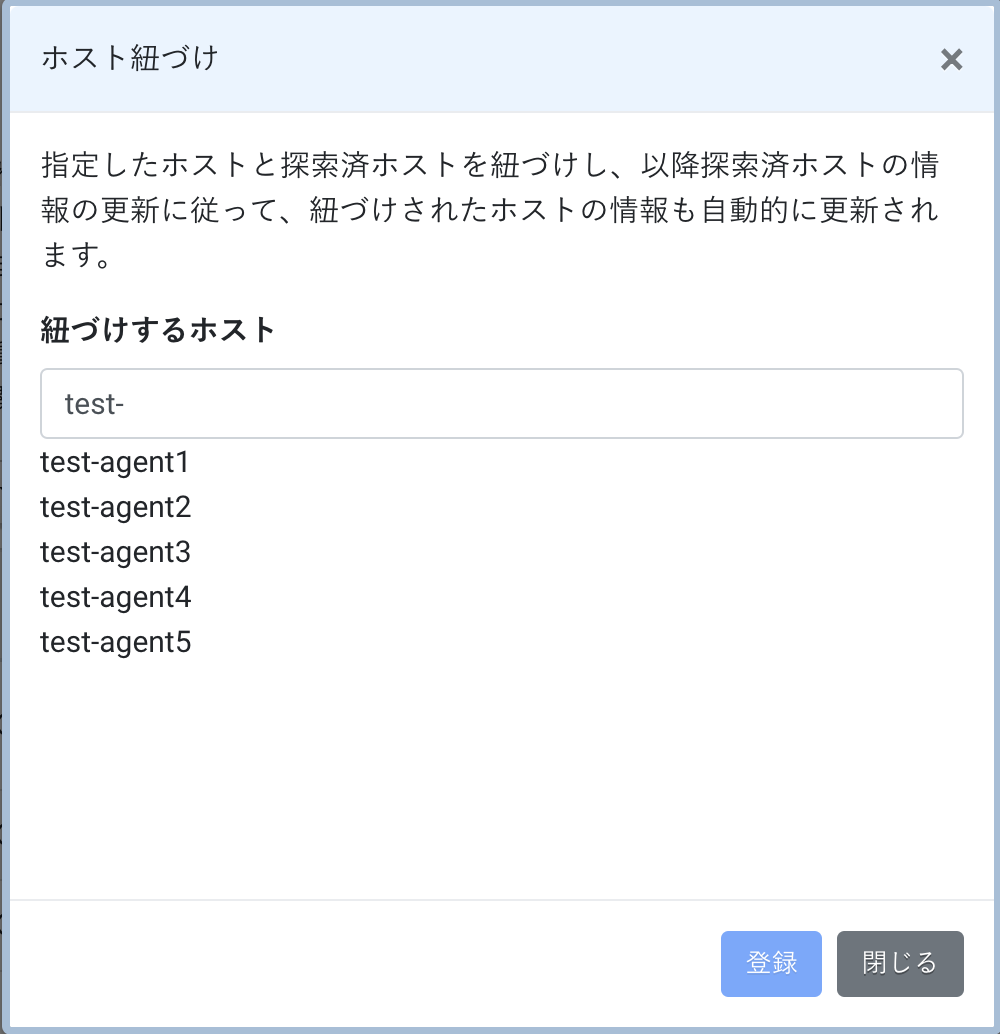Click the description line starting with 指定したホスト
Viewport: 1000px width, 1034px height.
[490, 165]
